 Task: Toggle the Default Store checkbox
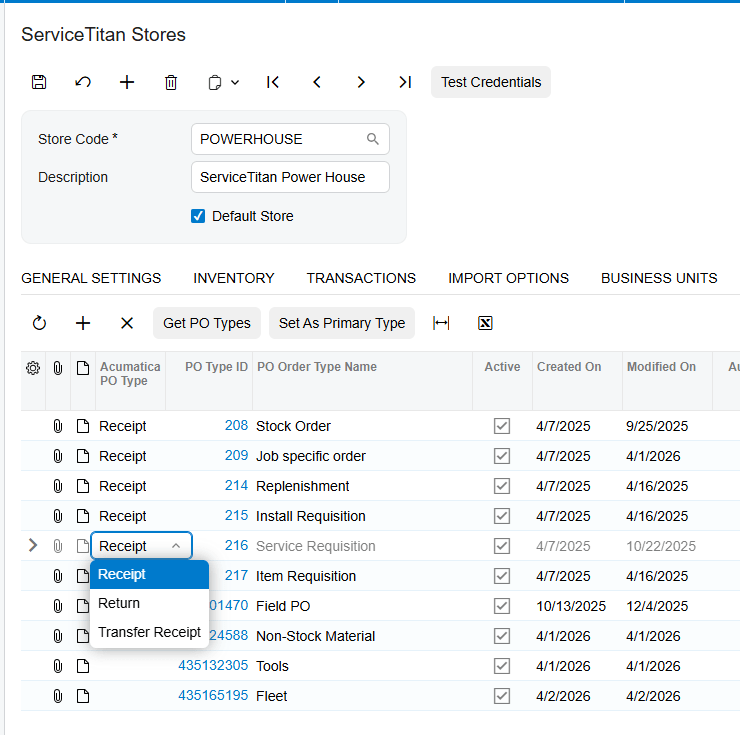coord(198,216)
